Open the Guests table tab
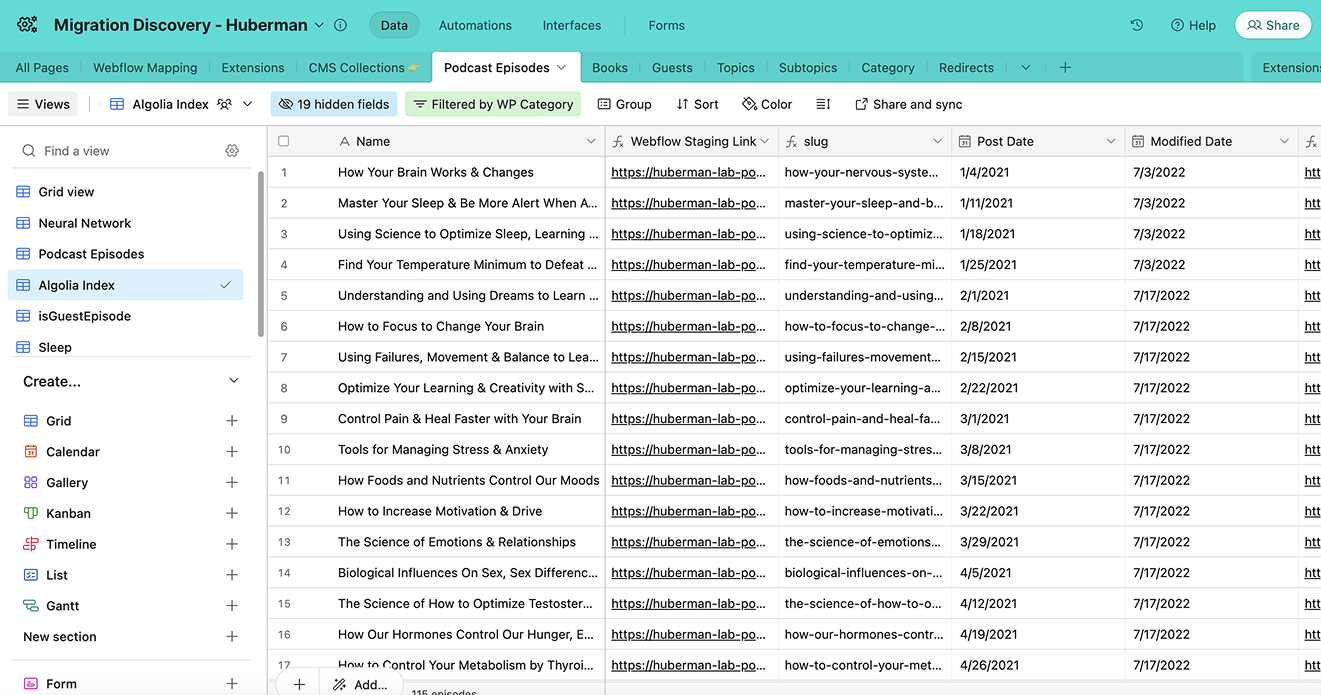 [672, 67]
